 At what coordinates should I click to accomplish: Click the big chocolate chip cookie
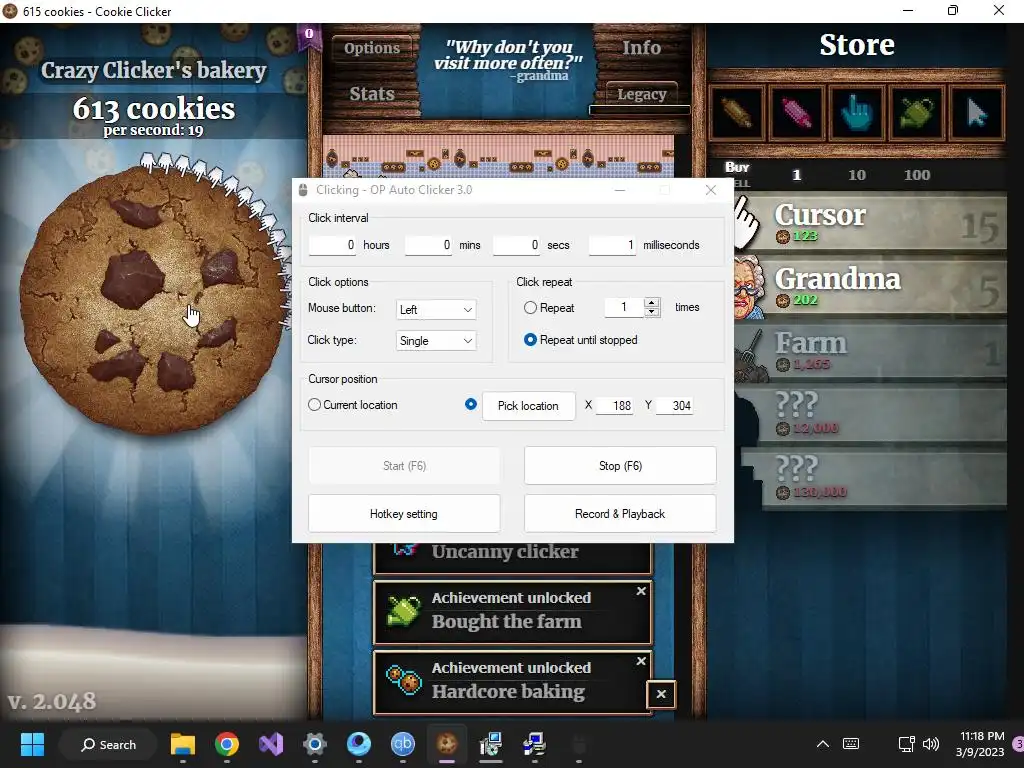pyautogui.click(x=153, y=300)
